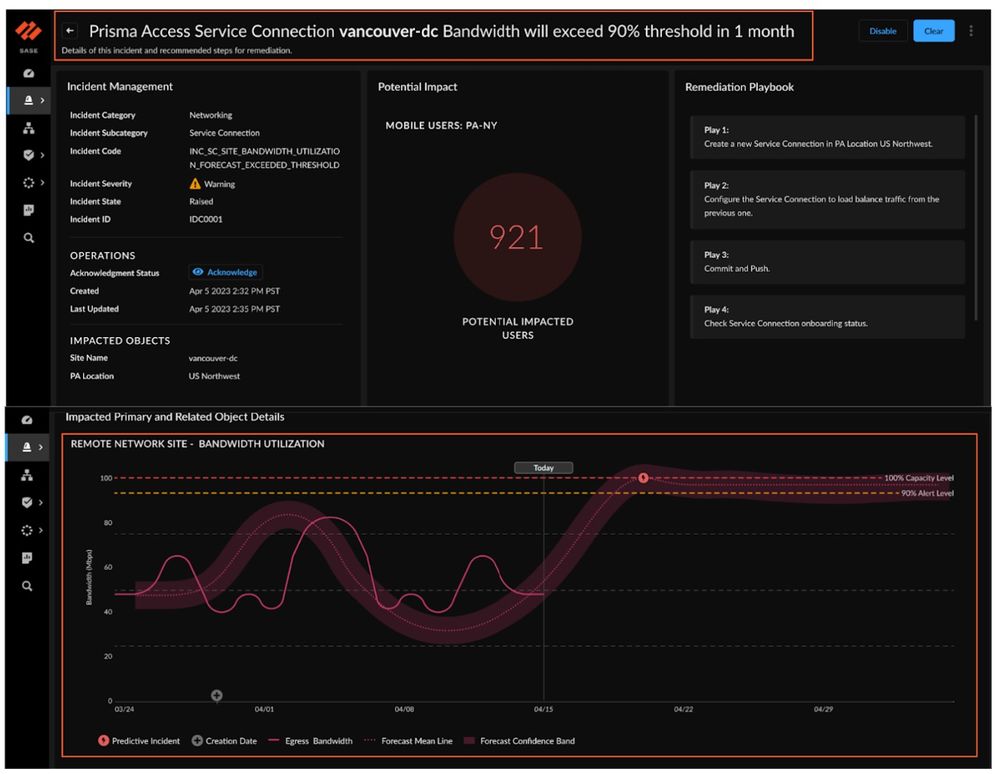The image size is (999, 774).
Task: Click the predictive incident marker on the chart
Action: point(644,478)
